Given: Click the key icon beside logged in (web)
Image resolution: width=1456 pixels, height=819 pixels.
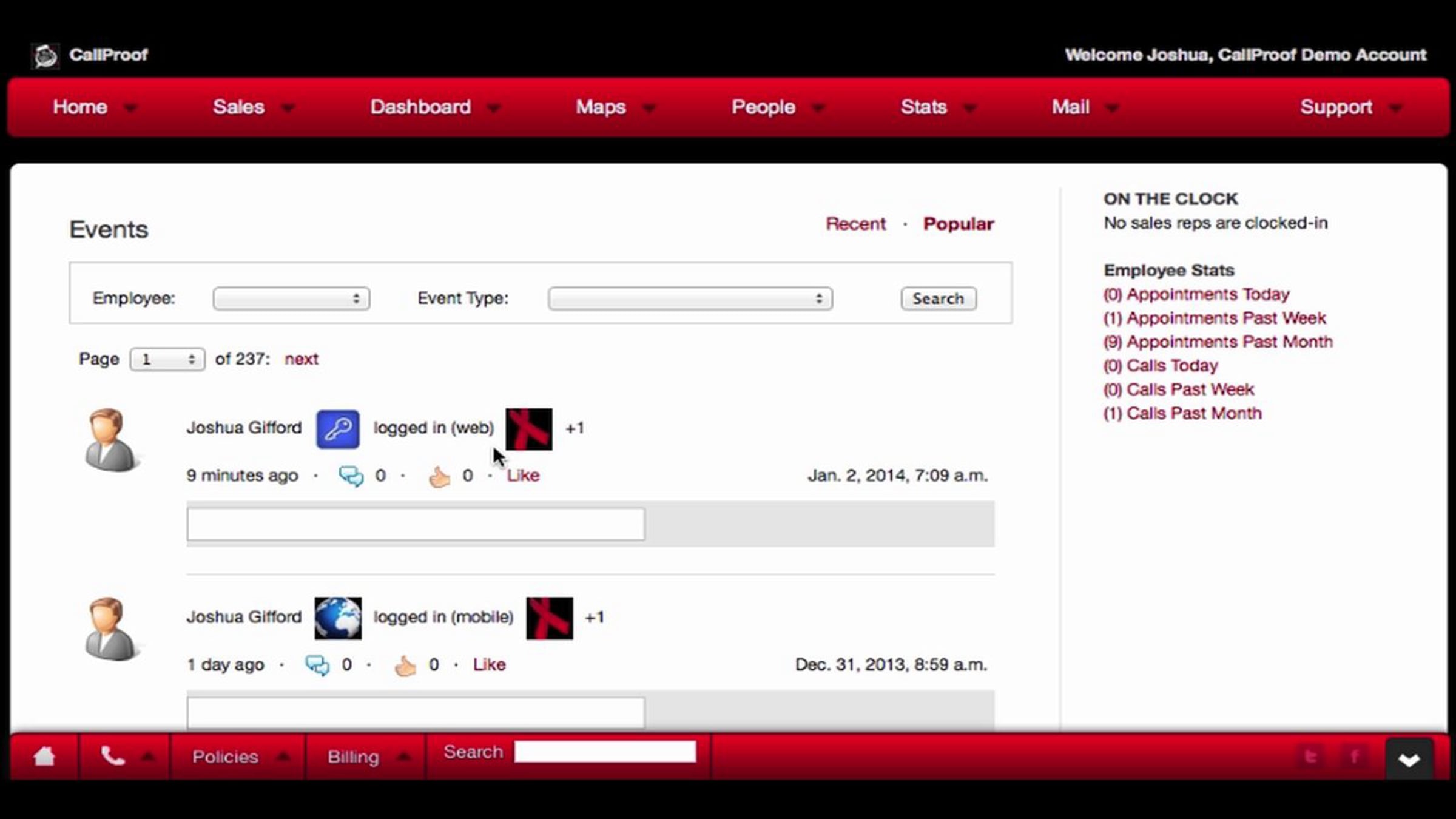Looking at the screenshot, I should click(338, 429).
